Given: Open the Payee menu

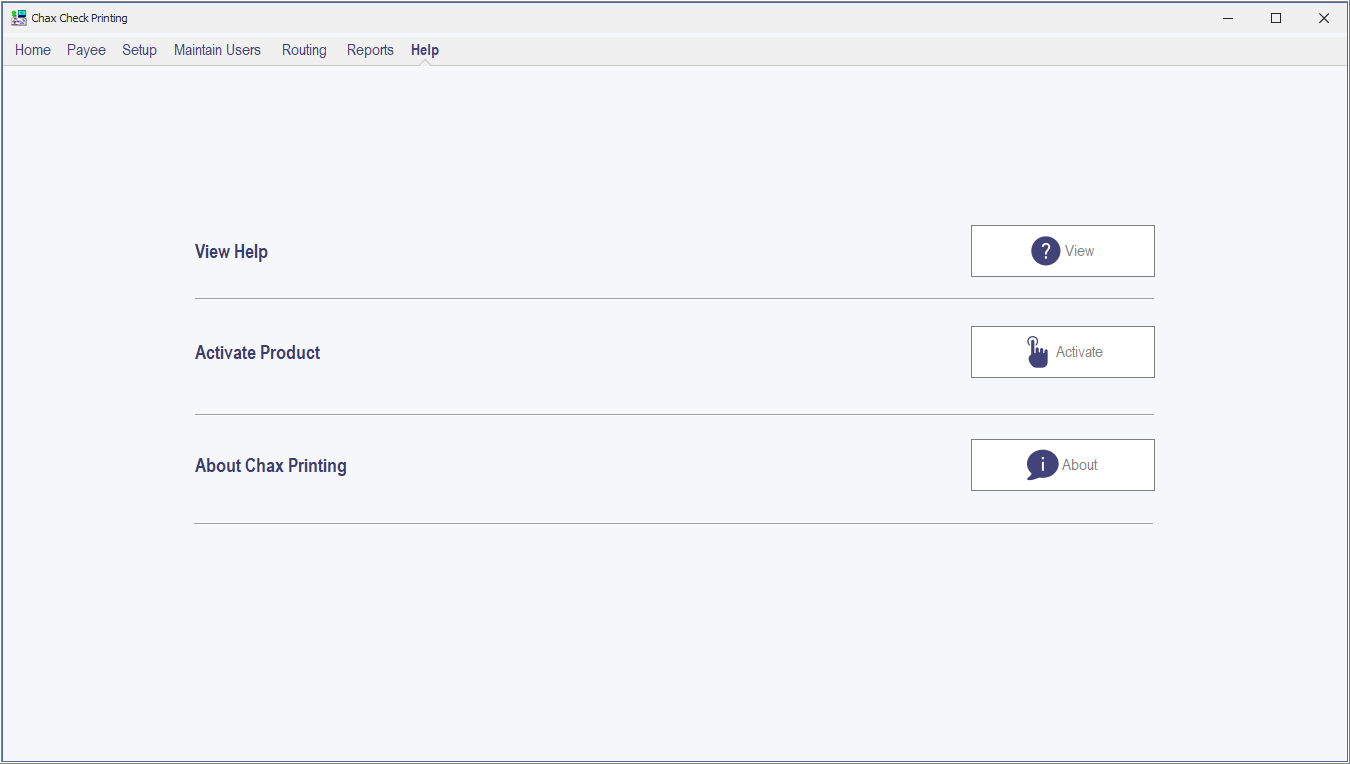Looking at the screenshot, I should coord(86,50).
